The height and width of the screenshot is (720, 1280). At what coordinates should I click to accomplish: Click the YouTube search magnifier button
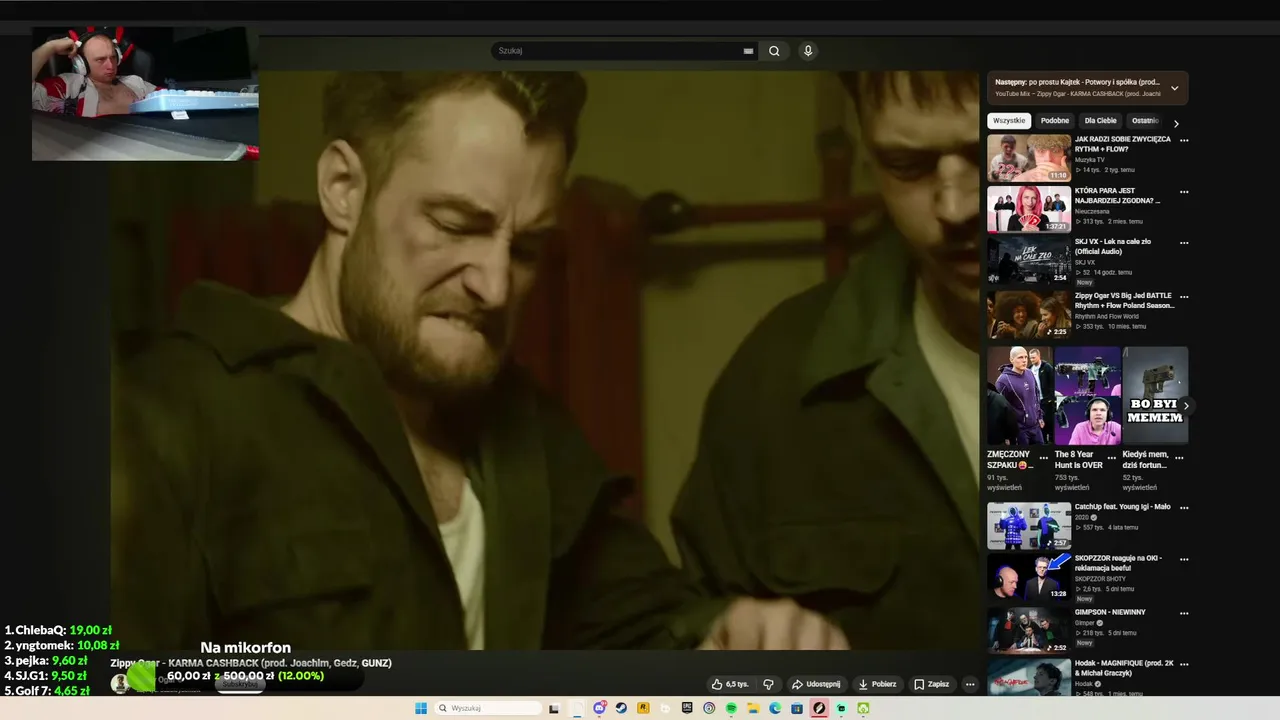(774, 51)
